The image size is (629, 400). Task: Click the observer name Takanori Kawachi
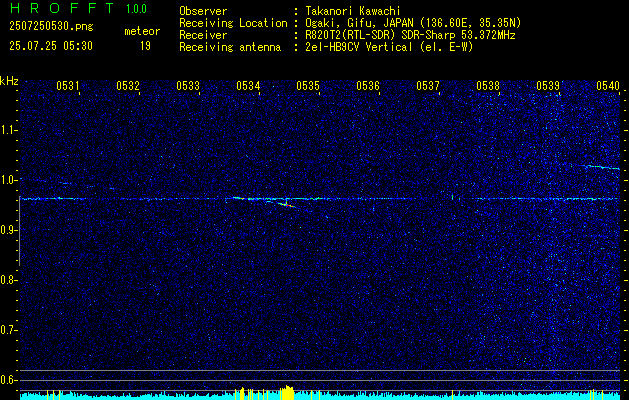[x=353, y=11]
